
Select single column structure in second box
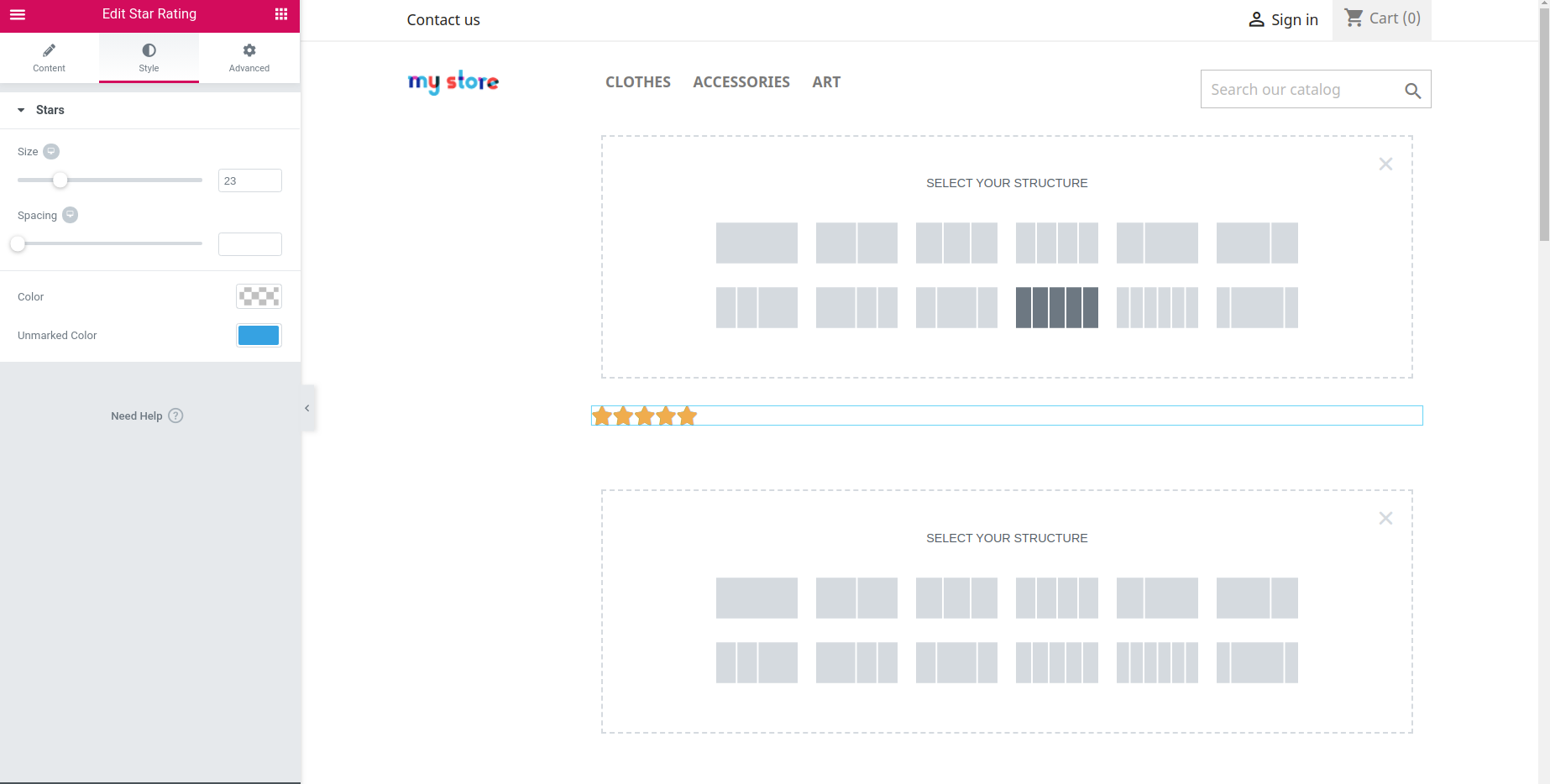coord(757,598)
